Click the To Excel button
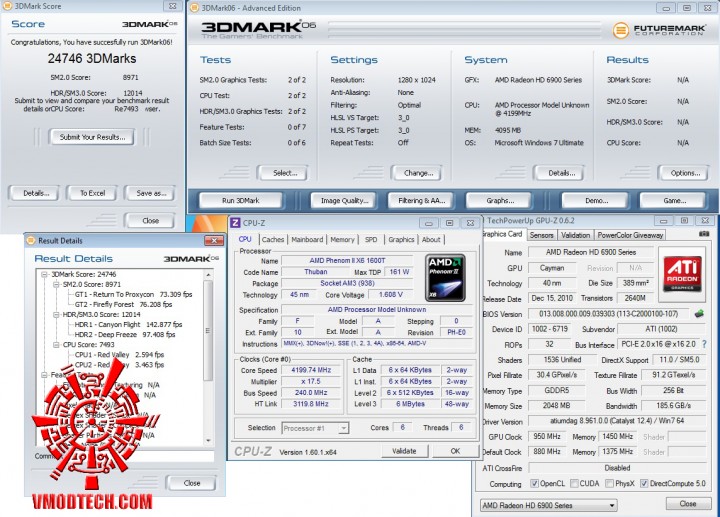The image size is (720, 517). point(92,193)
